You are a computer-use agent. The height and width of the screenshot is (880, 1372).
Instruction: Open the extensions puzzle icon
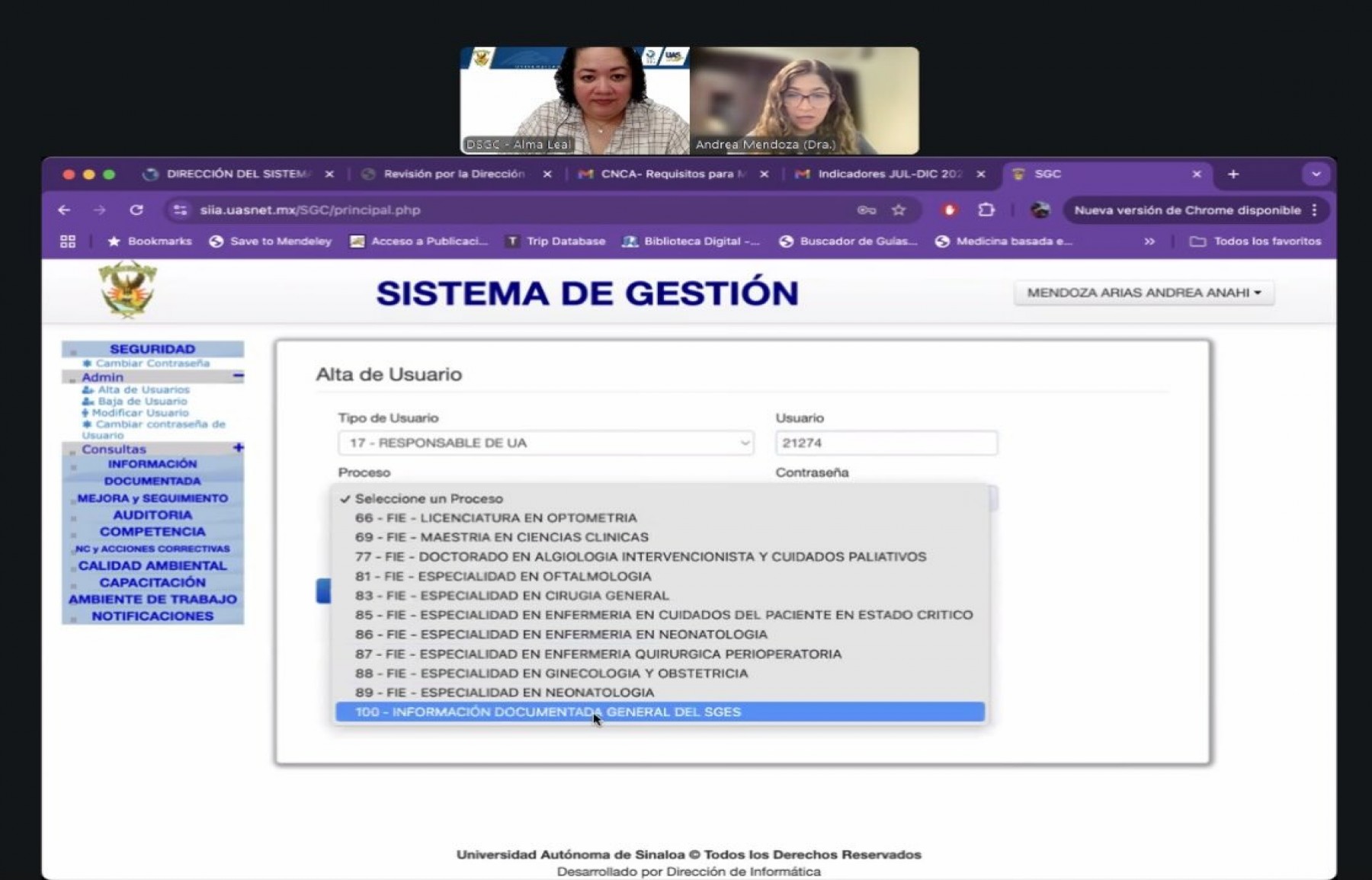986,210
